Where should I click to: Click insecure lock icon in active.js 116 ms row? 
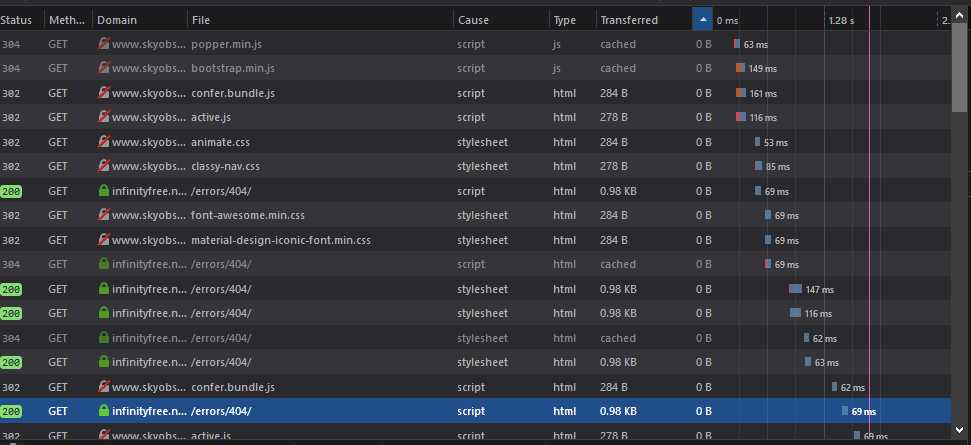tap(104, 117)
